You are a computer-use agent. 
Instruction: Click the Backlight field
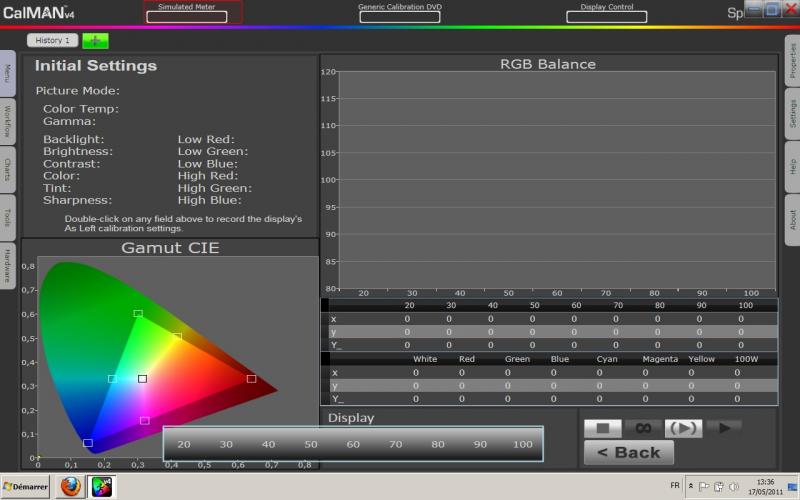[73, 139]
